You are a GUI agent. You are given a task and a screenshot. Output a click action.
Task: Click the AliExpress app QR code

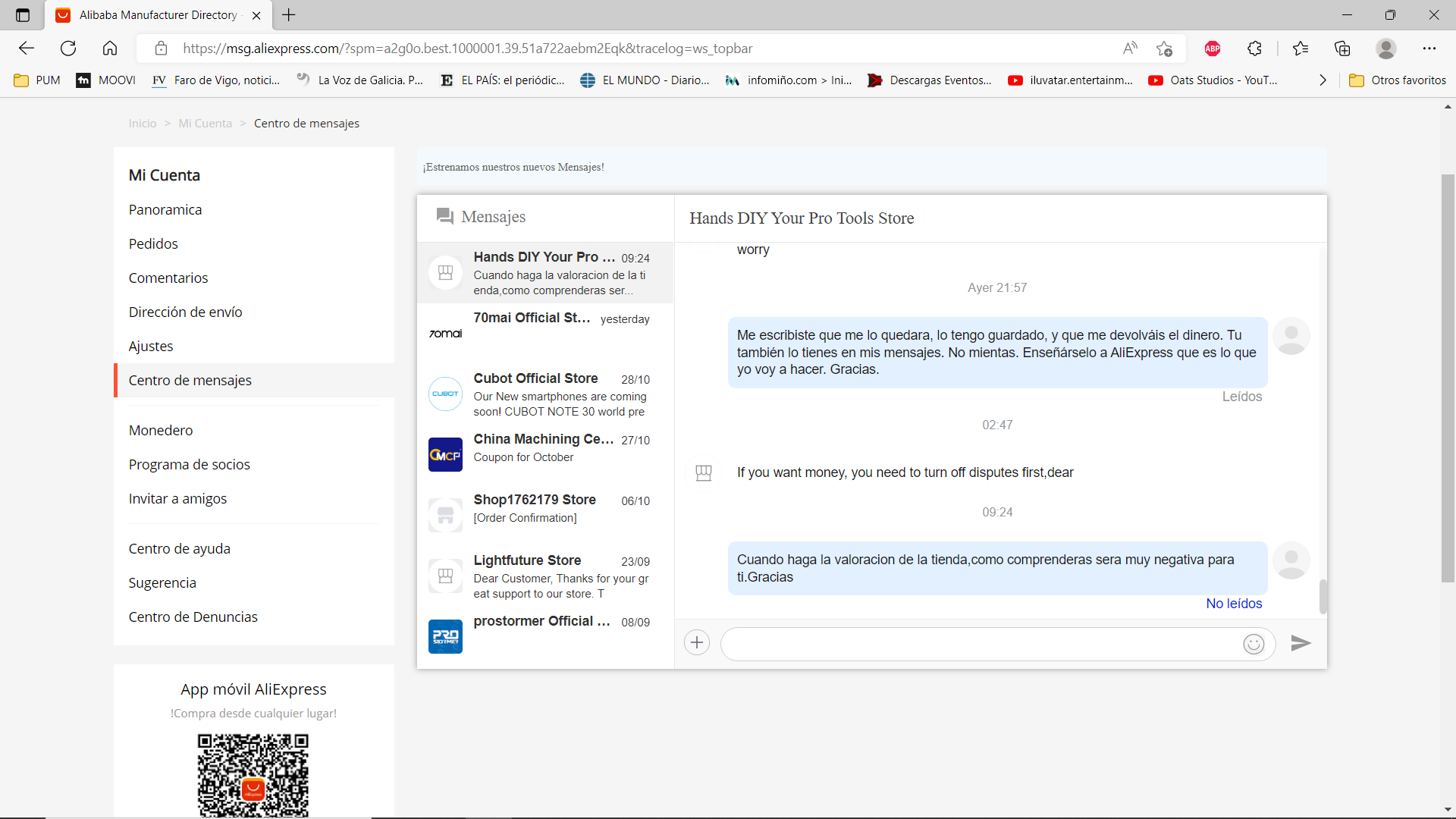point(253,775)
